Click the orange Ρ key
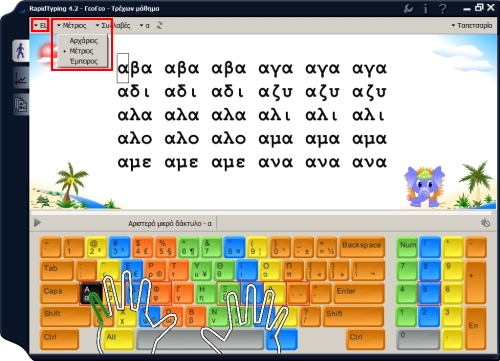Viewport: 500px width, 361px height. click(x=156, y=270)
